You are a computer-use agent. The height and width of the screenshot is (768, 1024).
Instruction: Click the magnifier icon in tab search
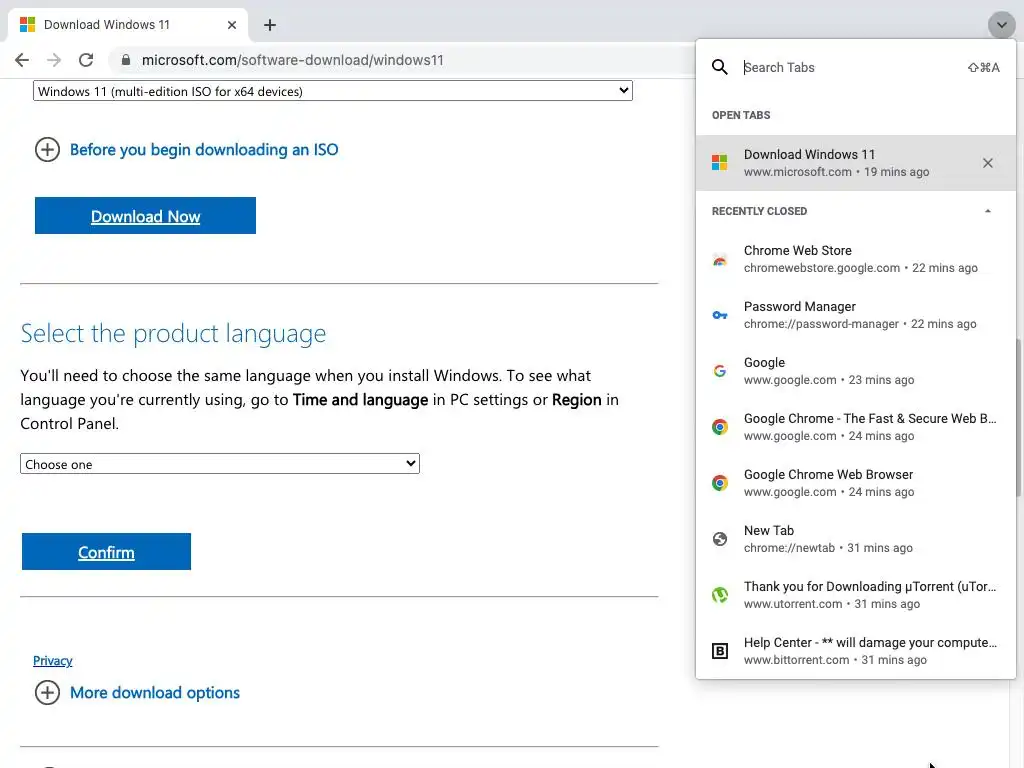(x=720, y=67)
